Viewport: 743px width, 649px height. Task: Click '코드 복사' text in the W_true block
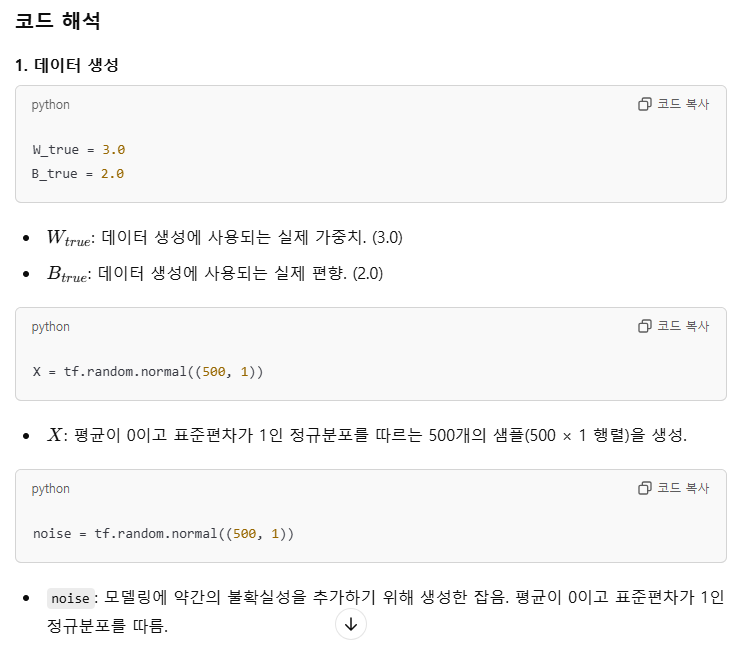pyautogui.click(x=683, y=104)
